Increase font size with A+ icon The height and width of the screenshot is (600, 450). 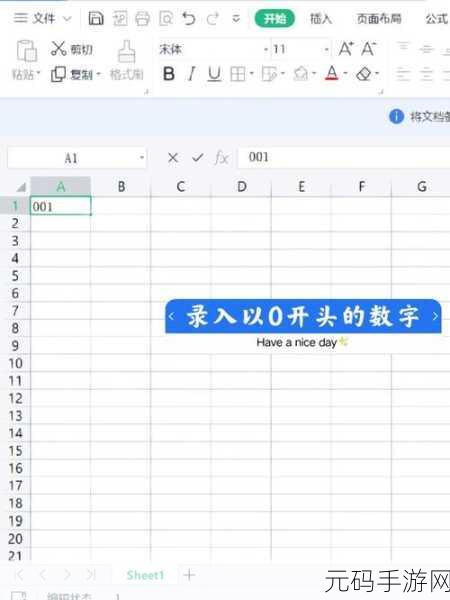(346, 49)
